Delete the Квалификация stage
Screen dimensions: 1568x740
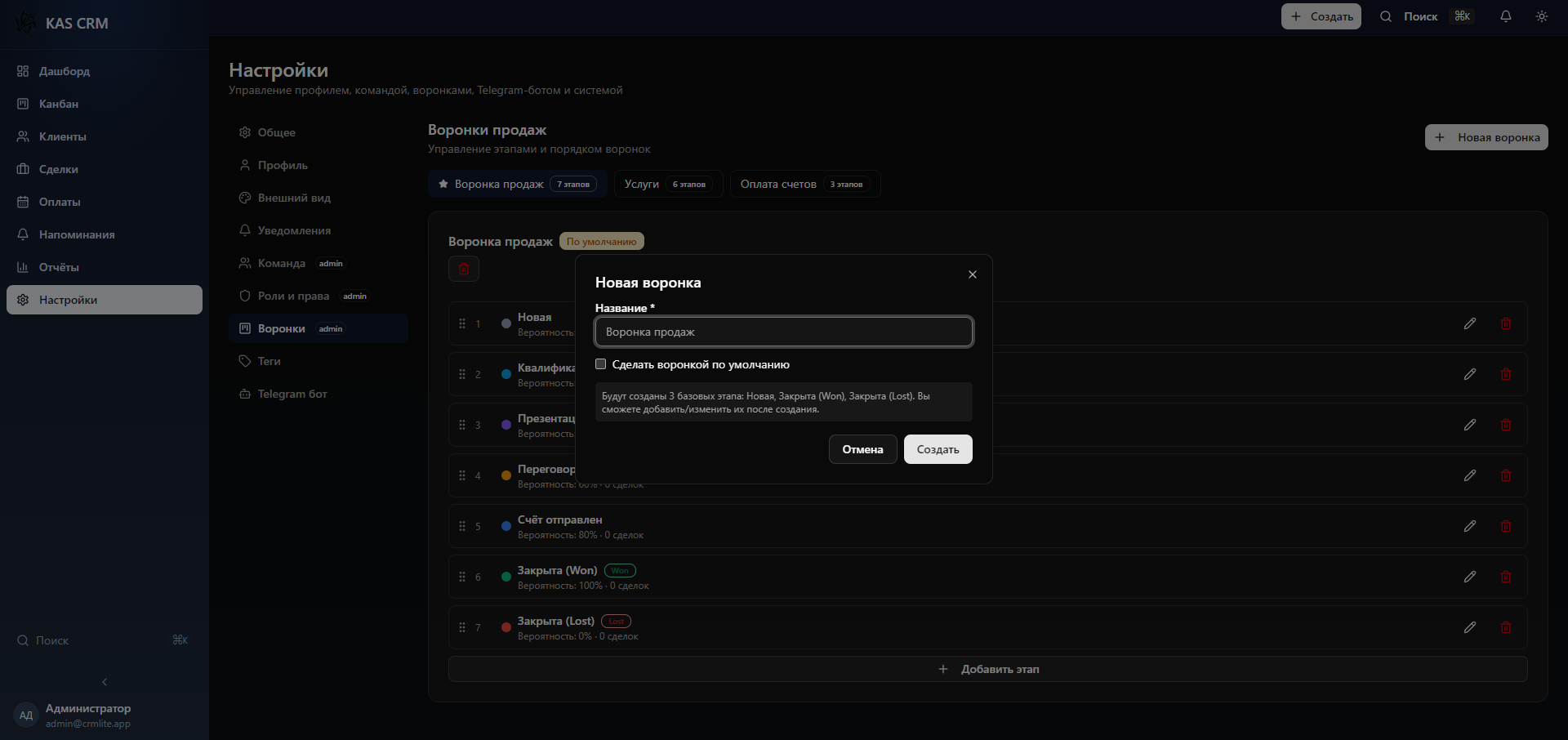[x=1506, y=374]
